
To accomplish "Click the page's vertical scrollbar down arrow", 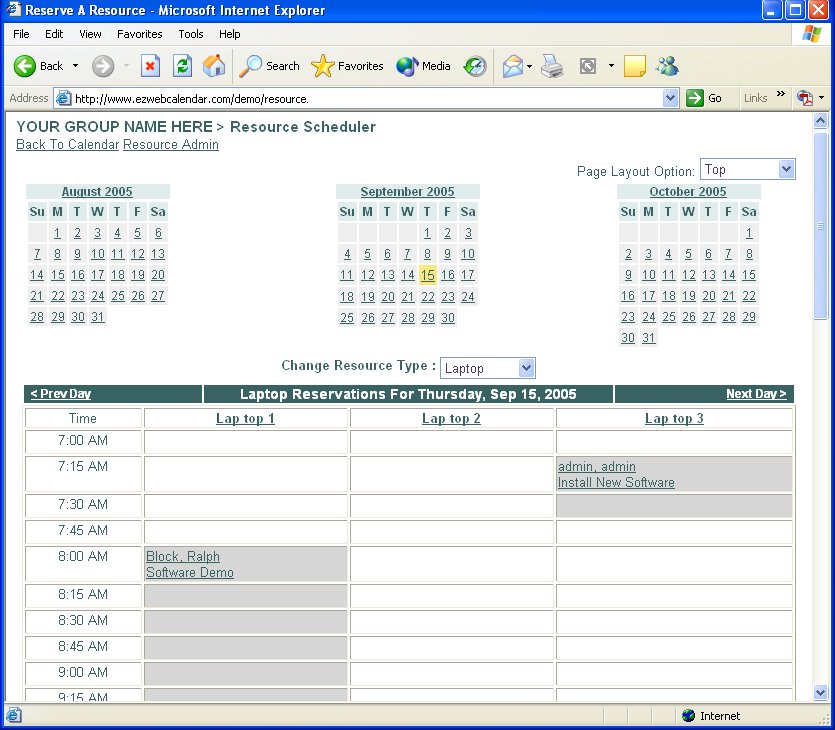I will (x=821, y=692).
